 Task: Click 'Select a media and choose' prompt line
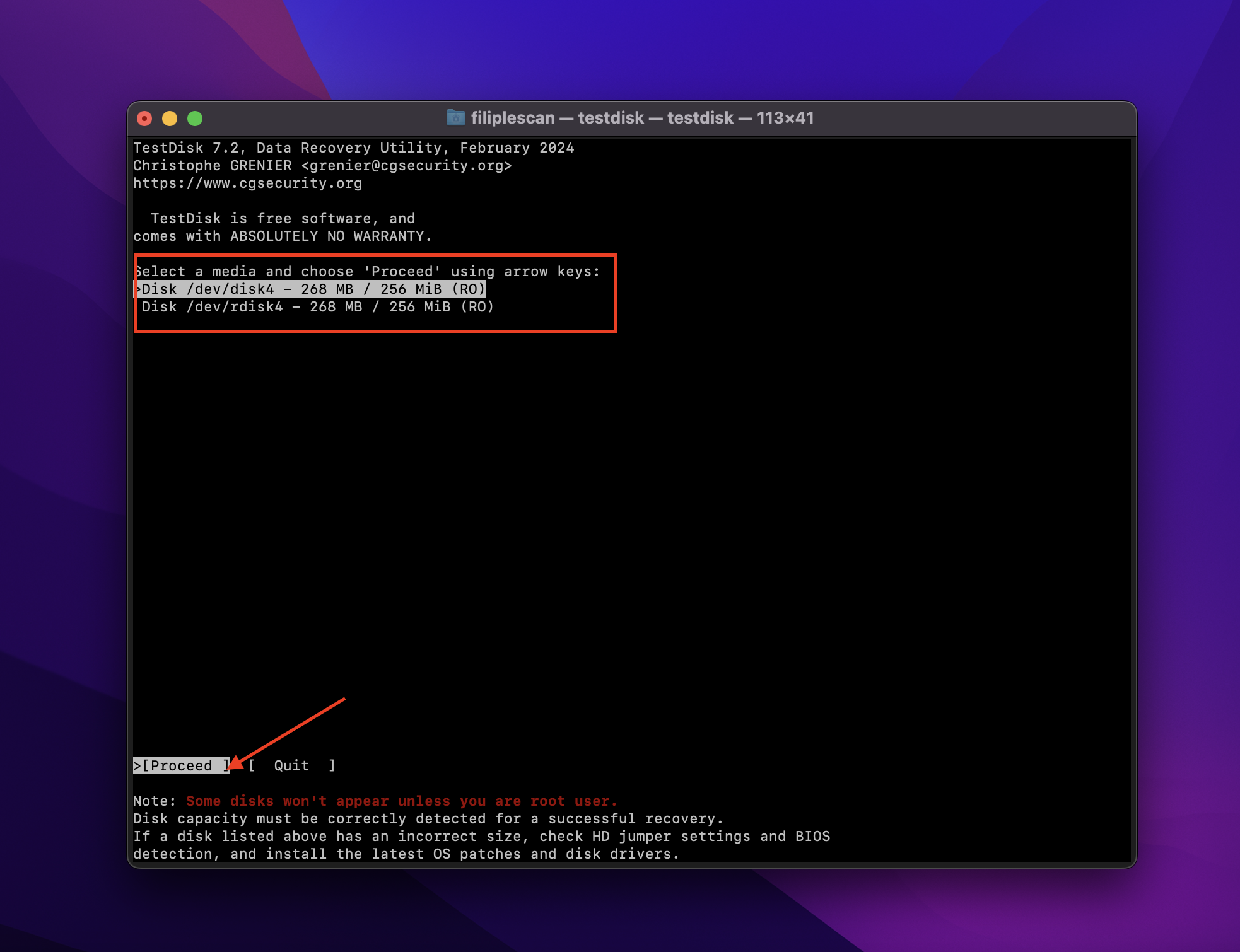click(x=367, y=272)
